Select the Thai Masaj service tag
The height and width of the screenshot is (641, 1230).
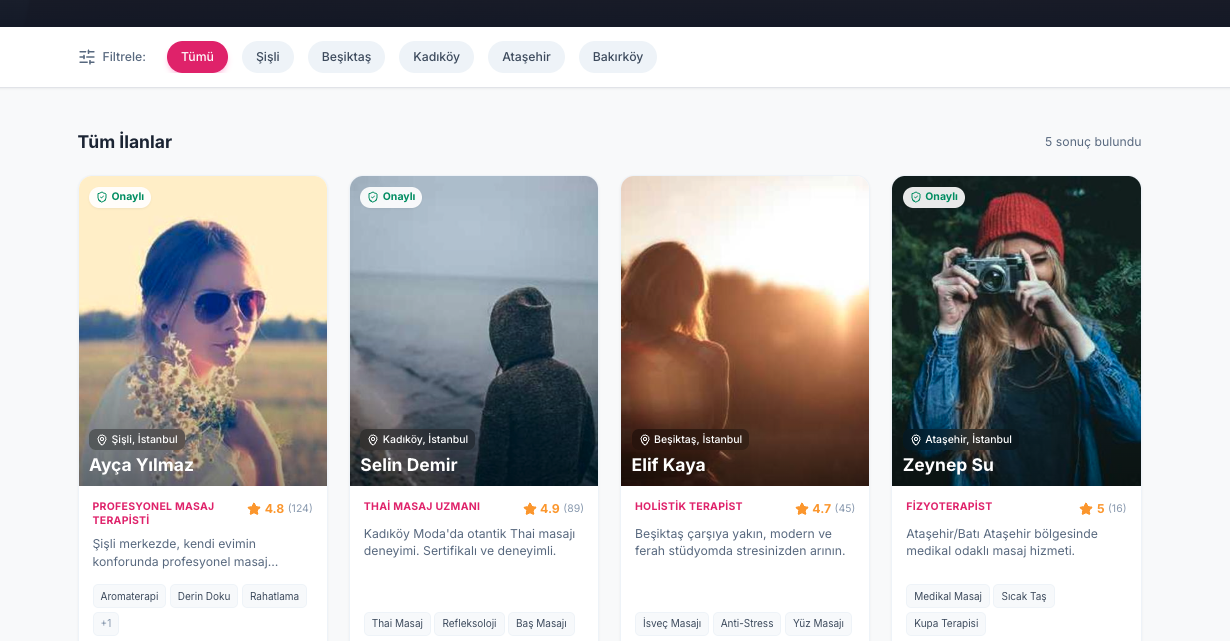coord(397,624)
